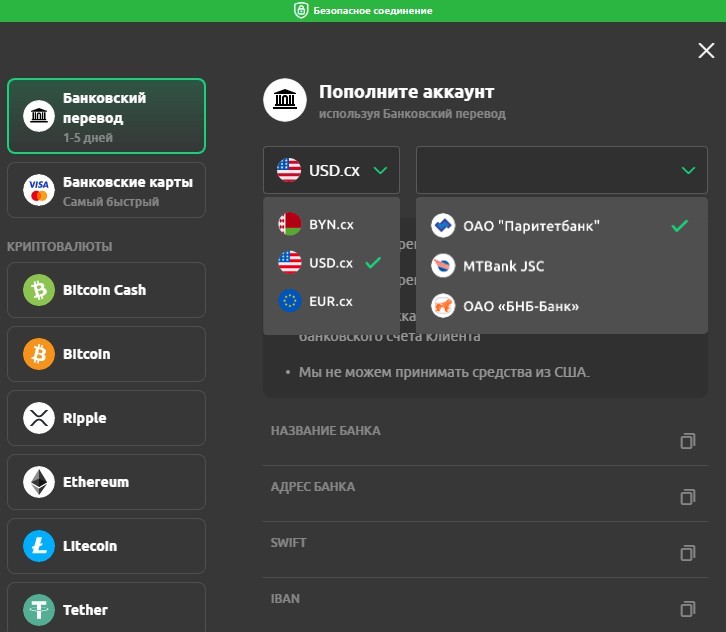Click the green chevron next to USD.cx
The width and height of the screenshot is (726, 632).
[380, 170]
